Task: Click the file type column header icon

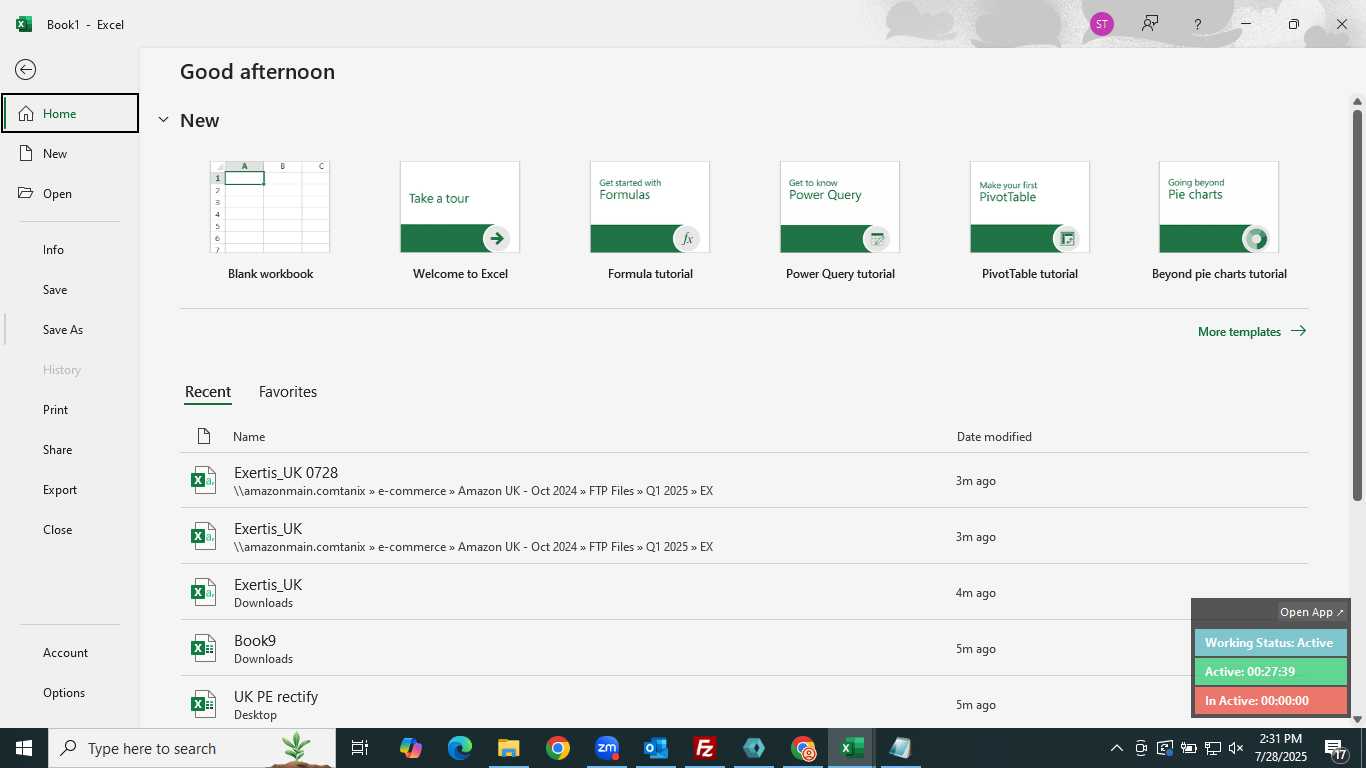Action: coord(204,436)
